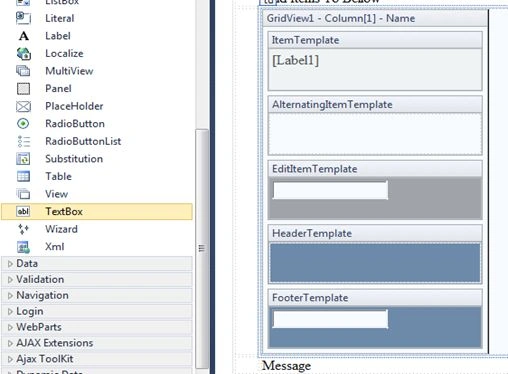Click the View control icon
Image resolution: width=508 pixels, height=374 pixels.
23,194
